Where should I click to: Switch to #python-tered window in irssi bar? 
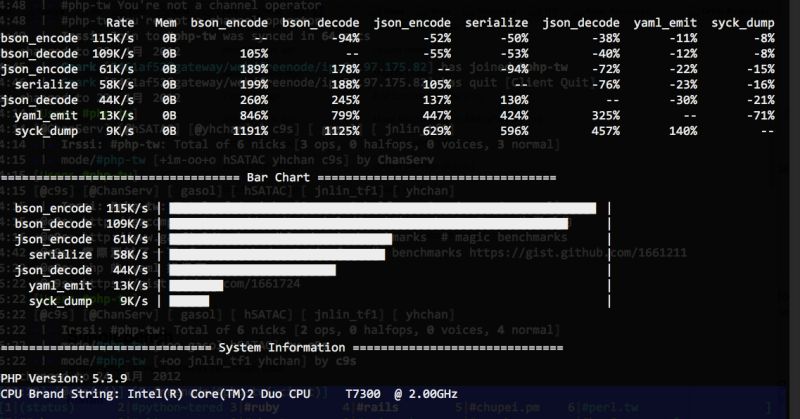point(176,408)
